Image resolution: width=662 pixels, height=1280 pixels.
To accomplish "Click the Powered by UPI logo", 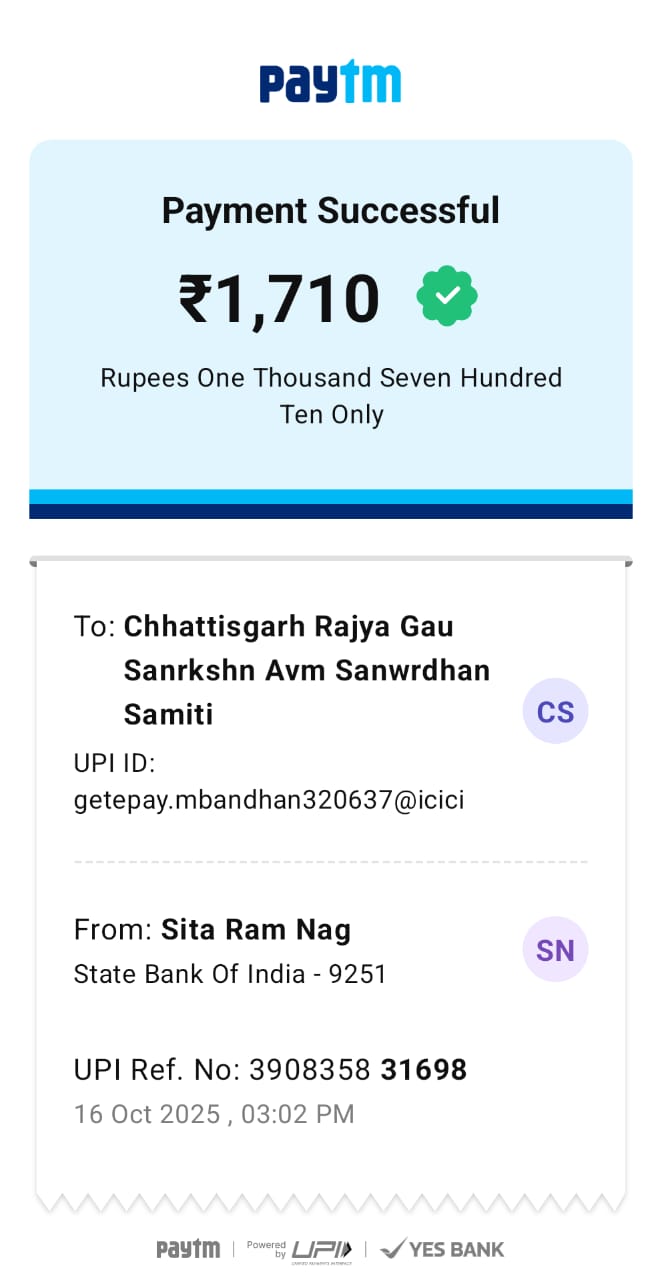I will coord(300,1249).
